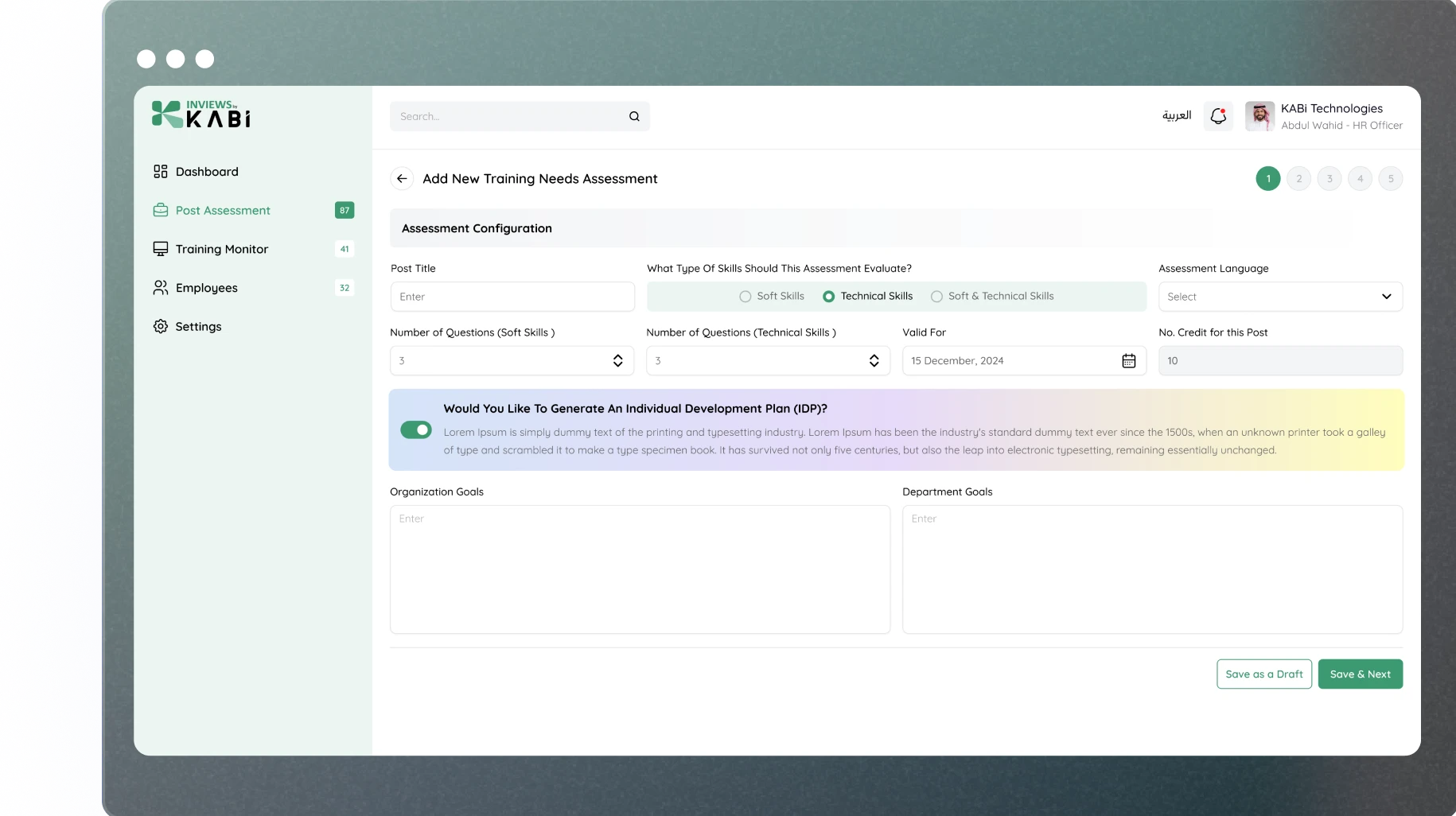Viewport: 1456px width, 816px height.
Task: Click the IDP question heading text
Action: (636, 409)
